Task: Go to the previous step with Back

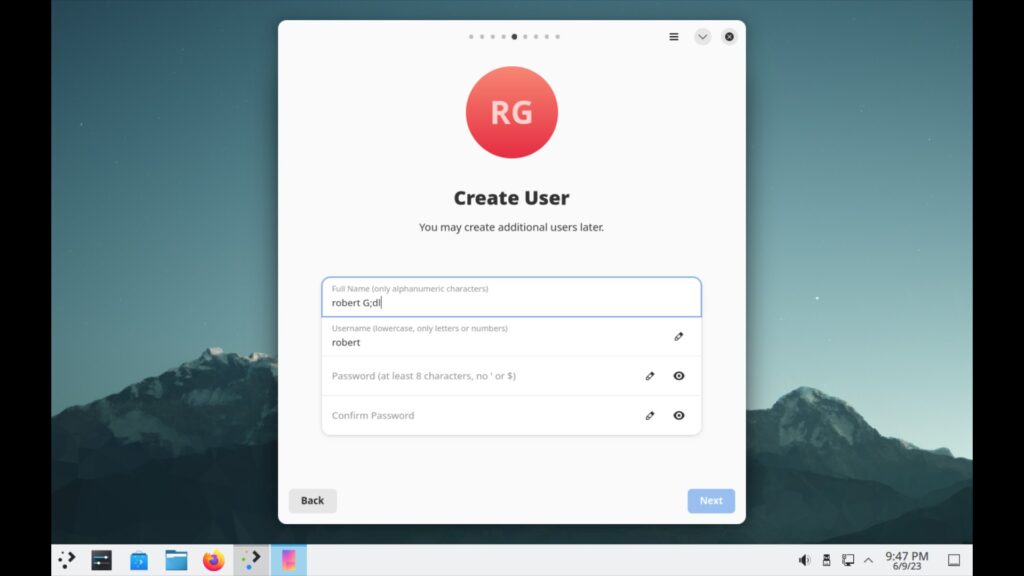Action: 312,500
